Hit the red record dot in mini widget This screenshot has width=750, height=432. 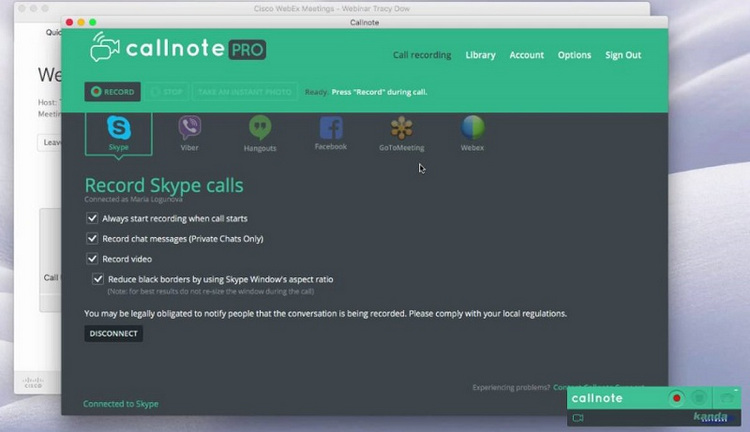(x=676, y=398)
